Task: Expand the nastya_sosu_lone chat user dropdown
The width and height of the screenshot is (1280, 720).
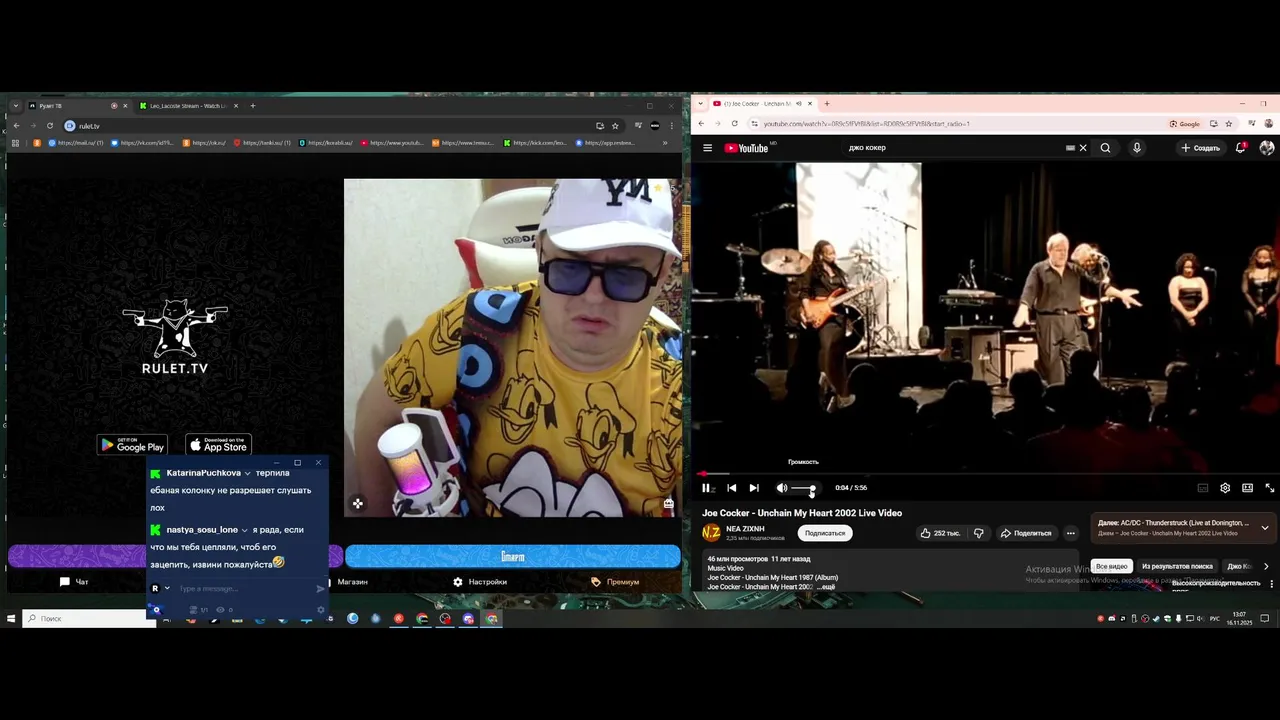Action: 244,530
